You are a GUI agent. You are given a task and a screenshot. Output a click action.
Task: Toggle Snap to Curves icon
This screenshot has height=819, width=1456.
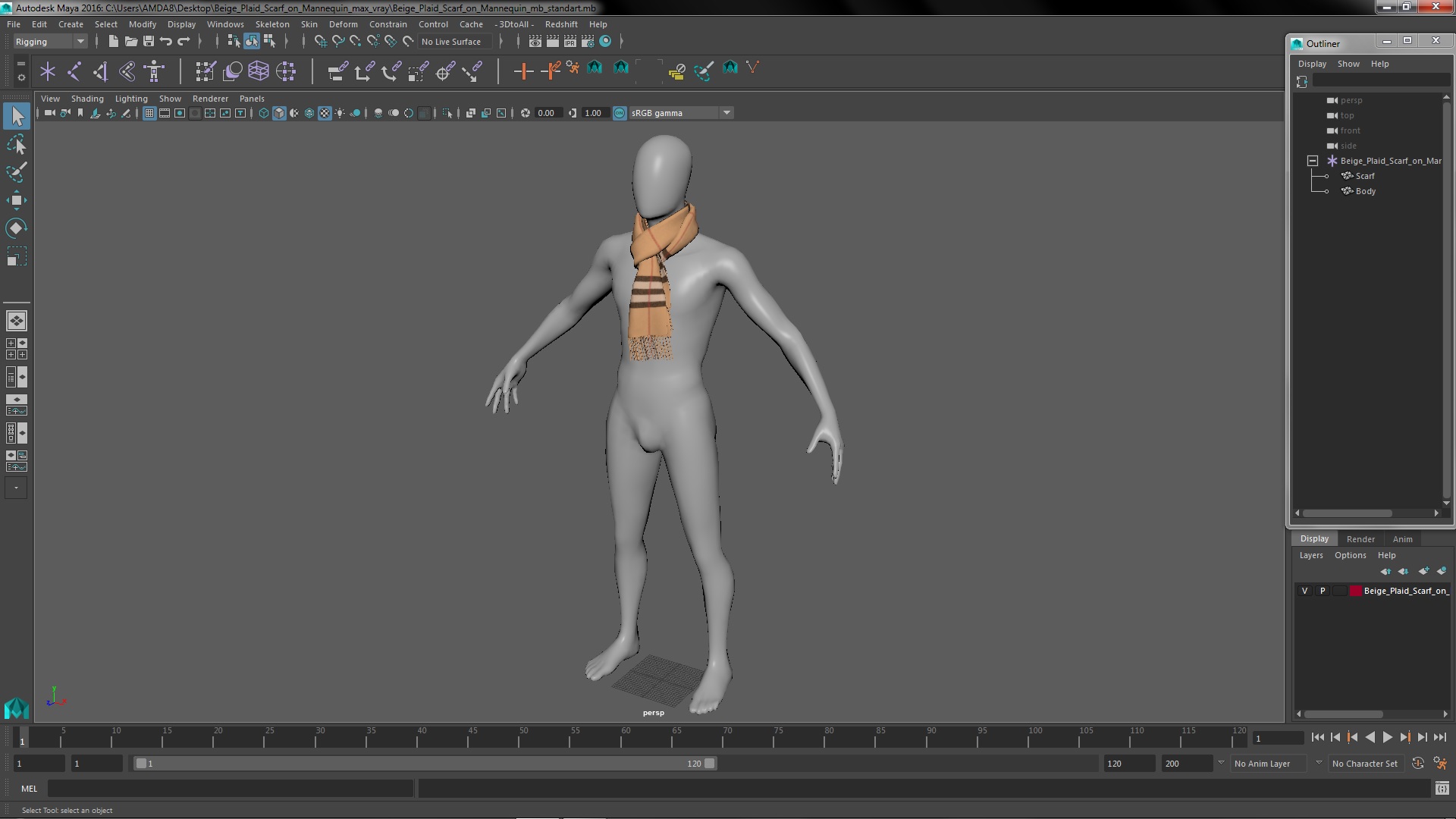coord(338,41)
